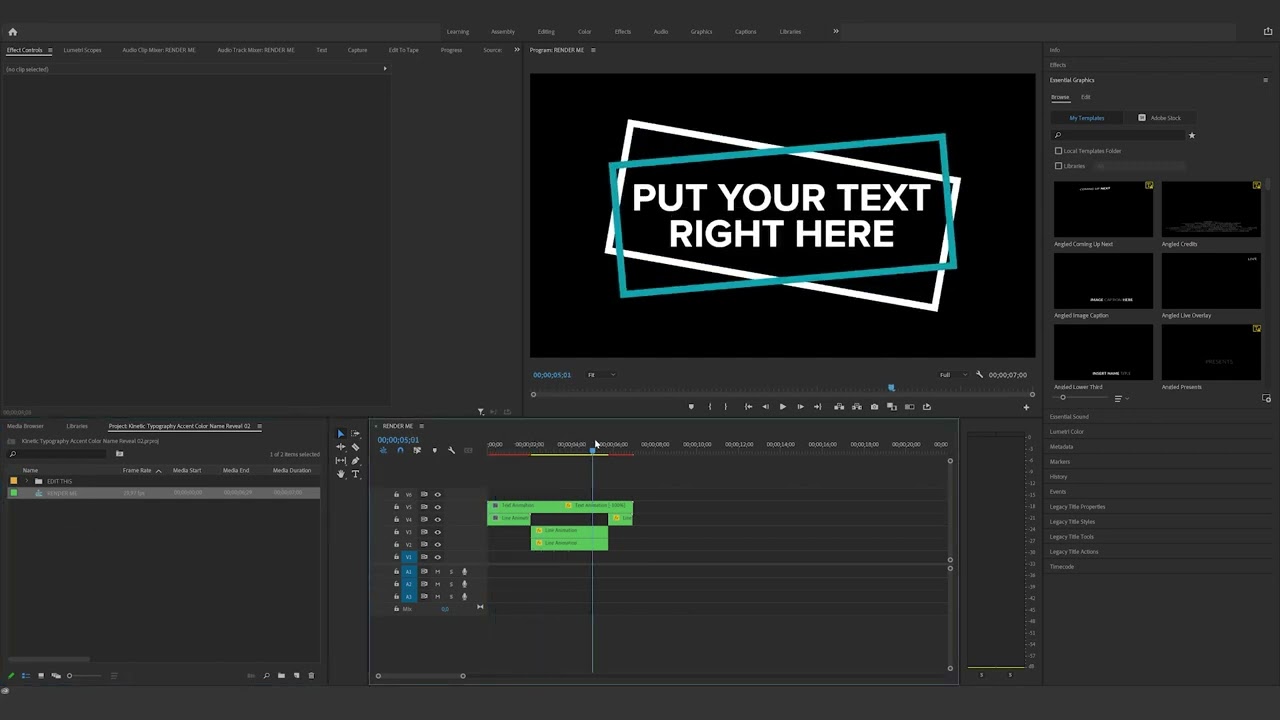
Task: Open the Program monitor button editor plus
Action: point(1026,407)
